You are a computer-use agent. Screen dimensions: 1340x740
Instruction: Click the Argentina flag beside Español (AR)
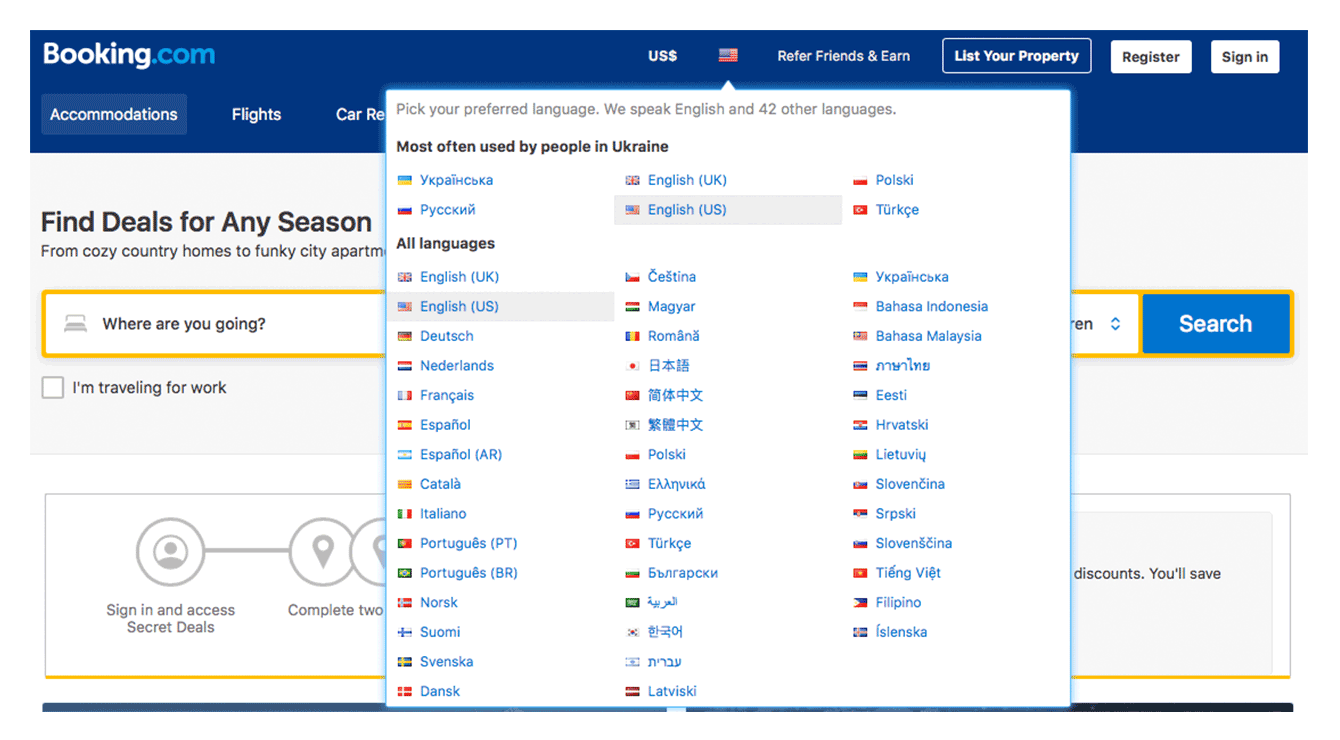point(405,455)
